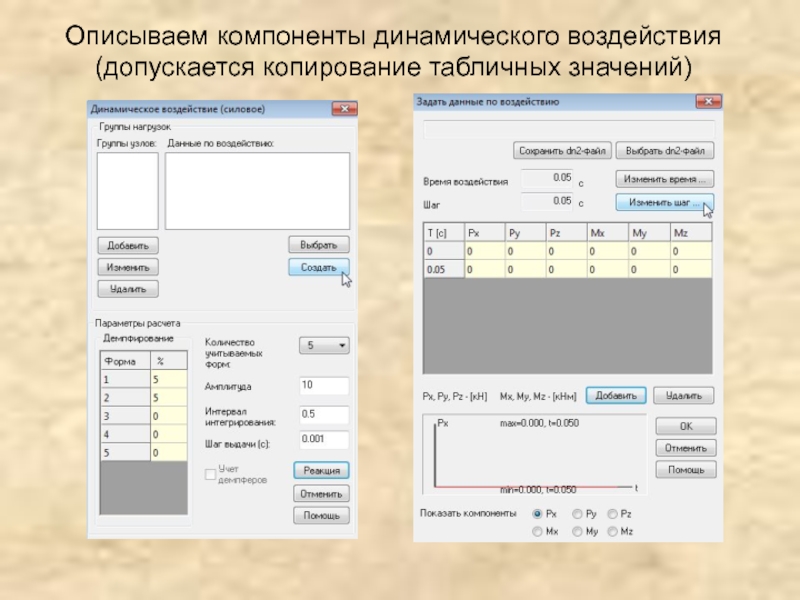
Task: Click Отменить in the dynamic action dialog
Action: pos(321,494)
